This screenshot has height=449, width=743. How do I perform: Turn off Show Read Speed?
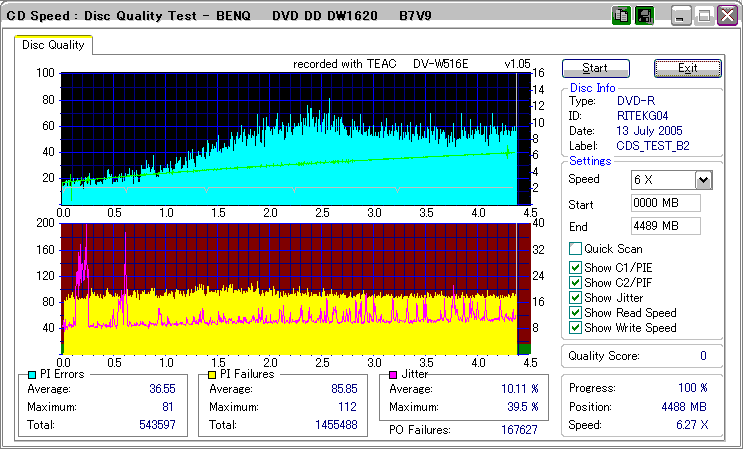[575, 312]
